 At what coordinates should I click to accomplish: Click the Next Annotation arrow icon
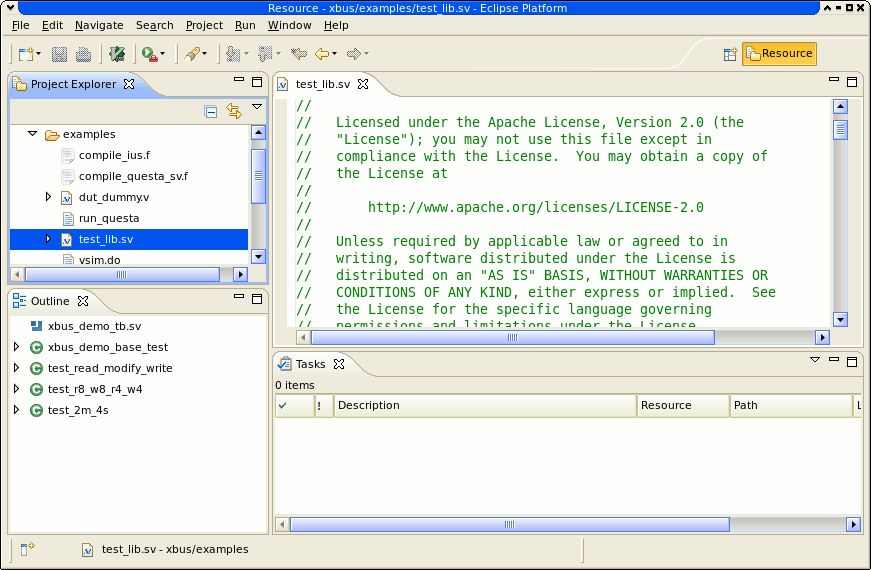(x=233, y=54)
